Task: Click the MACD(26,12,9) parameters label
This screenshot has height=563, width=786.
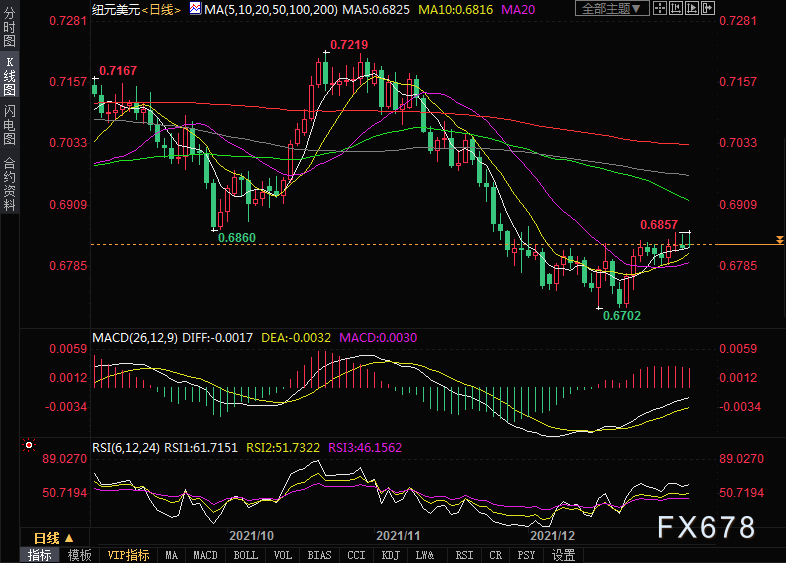Action: (x=135, y=338)
